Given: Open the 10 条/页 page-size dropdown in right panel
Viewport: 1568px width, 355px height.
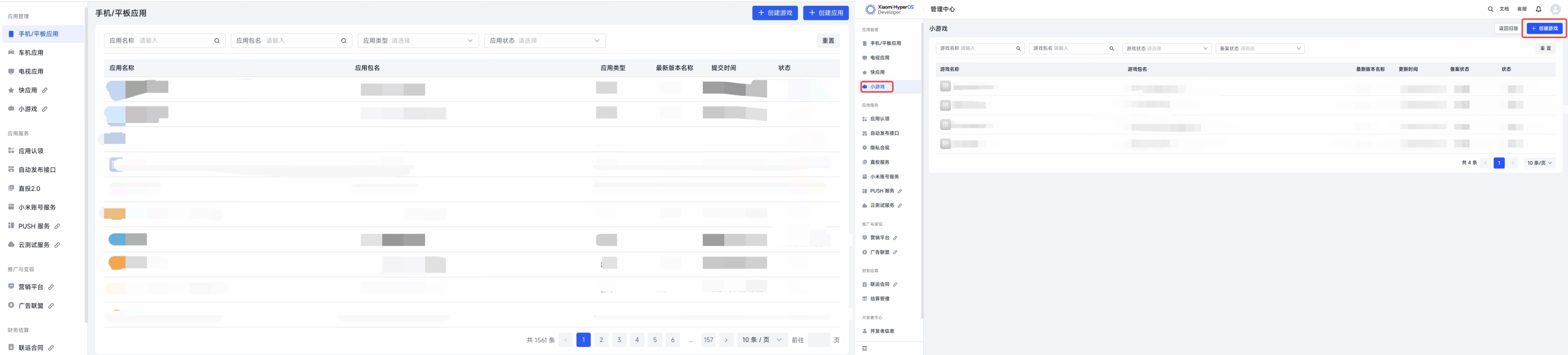Looking at the screenshot, I should point(1539,163).
